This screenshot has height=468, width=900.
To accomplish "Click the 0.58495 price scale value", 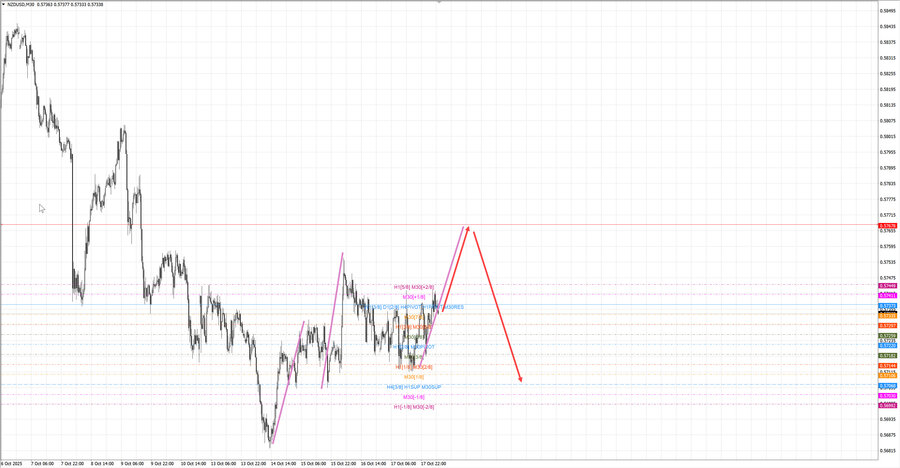I will click(888, 10).
